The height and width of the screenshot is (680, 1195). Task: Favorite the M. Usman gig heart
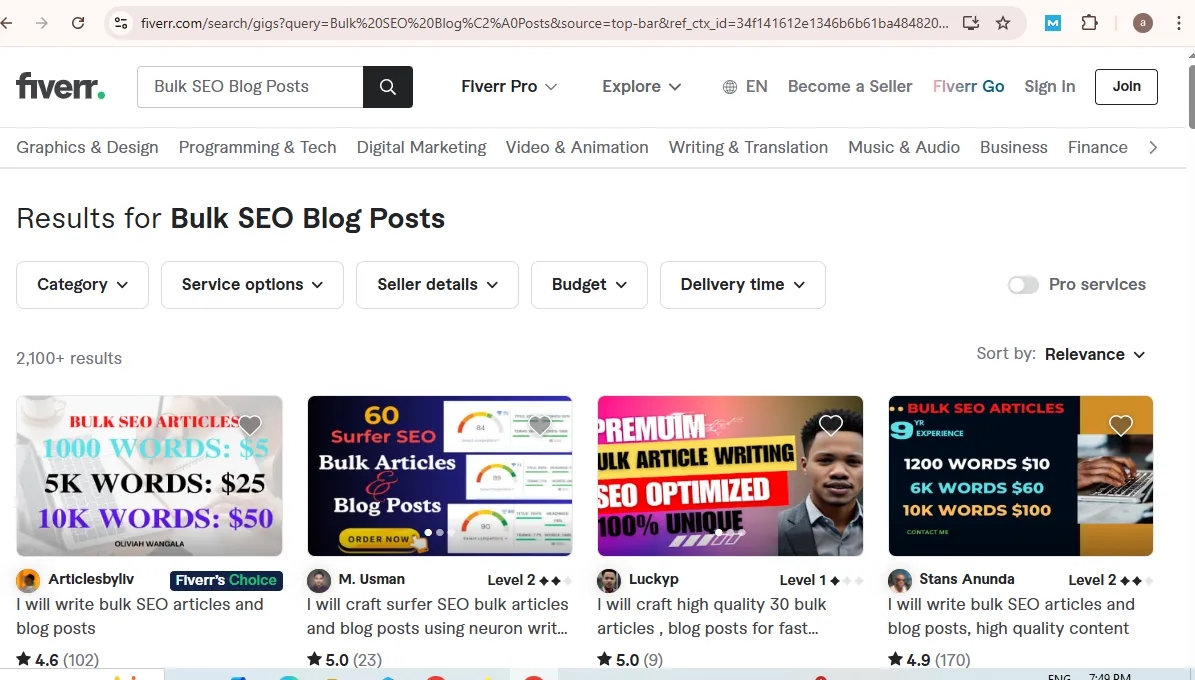click(540, 425)
